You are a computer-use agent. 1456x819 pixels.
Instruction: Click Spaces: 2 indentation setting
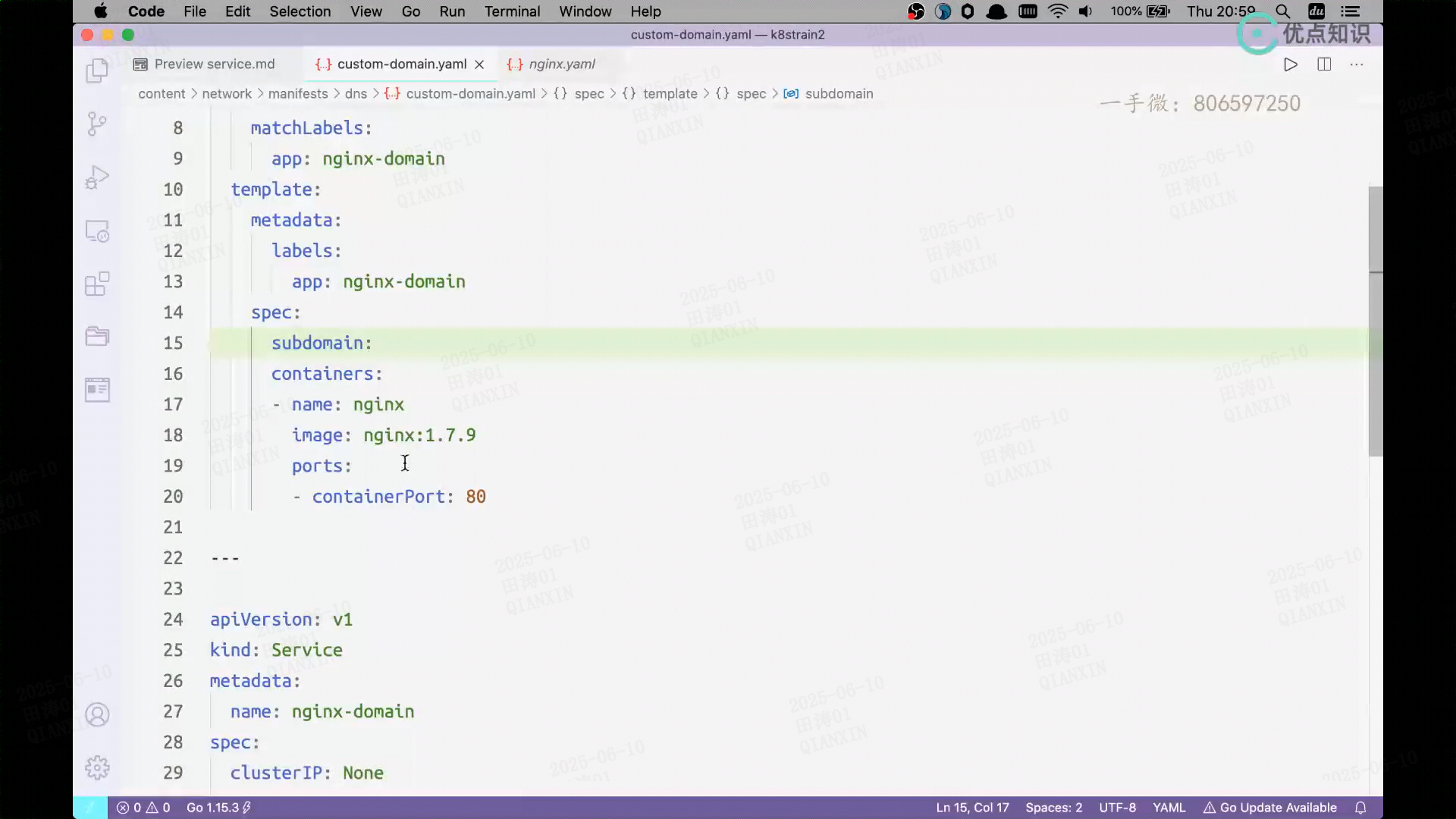click(1053, 808)
